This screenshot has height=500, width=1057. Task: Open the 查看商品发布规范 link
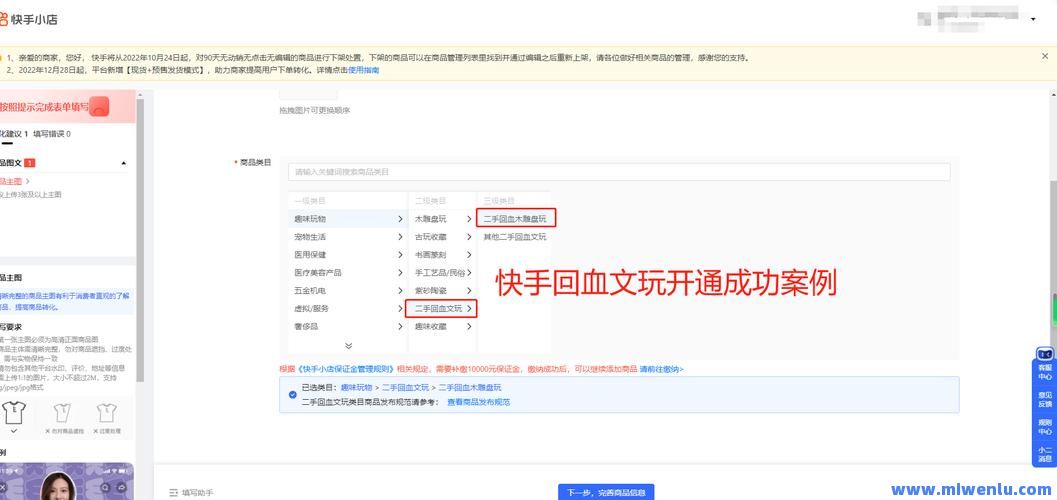pos(479,402)
